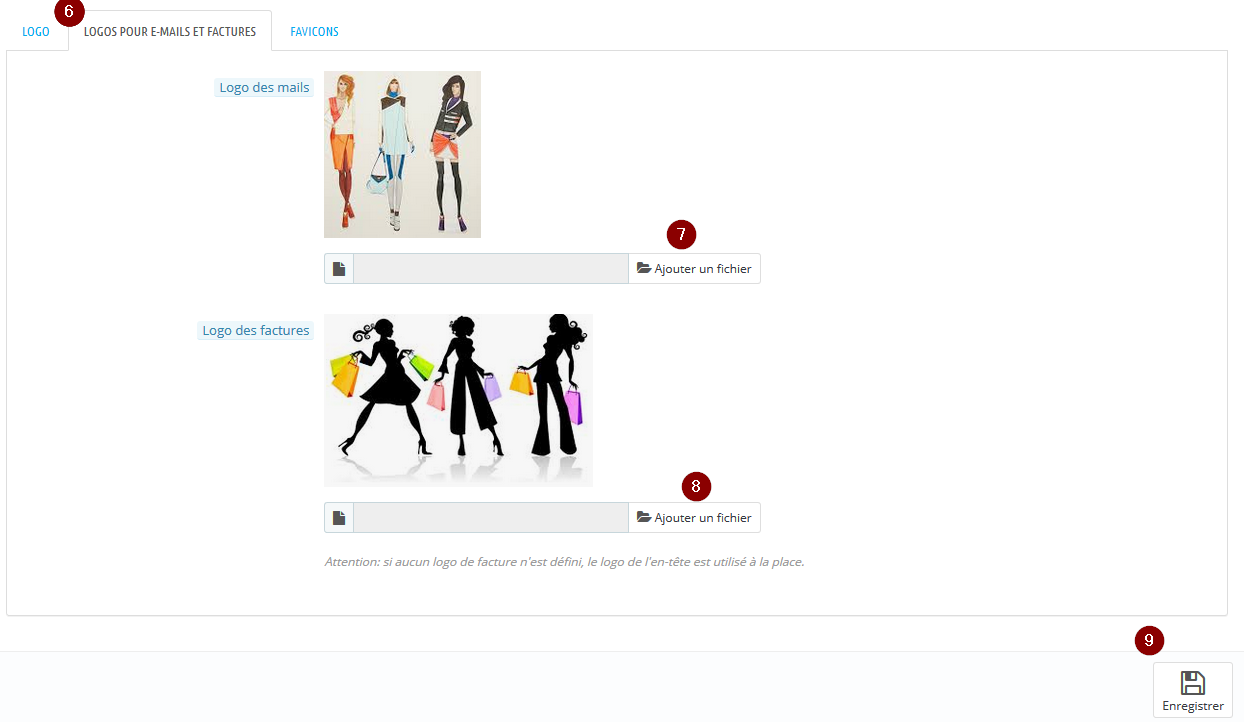Viewport: 1244px width, 722px height.
Task: Switch to the LOGO tab
Action: (36, 32)
